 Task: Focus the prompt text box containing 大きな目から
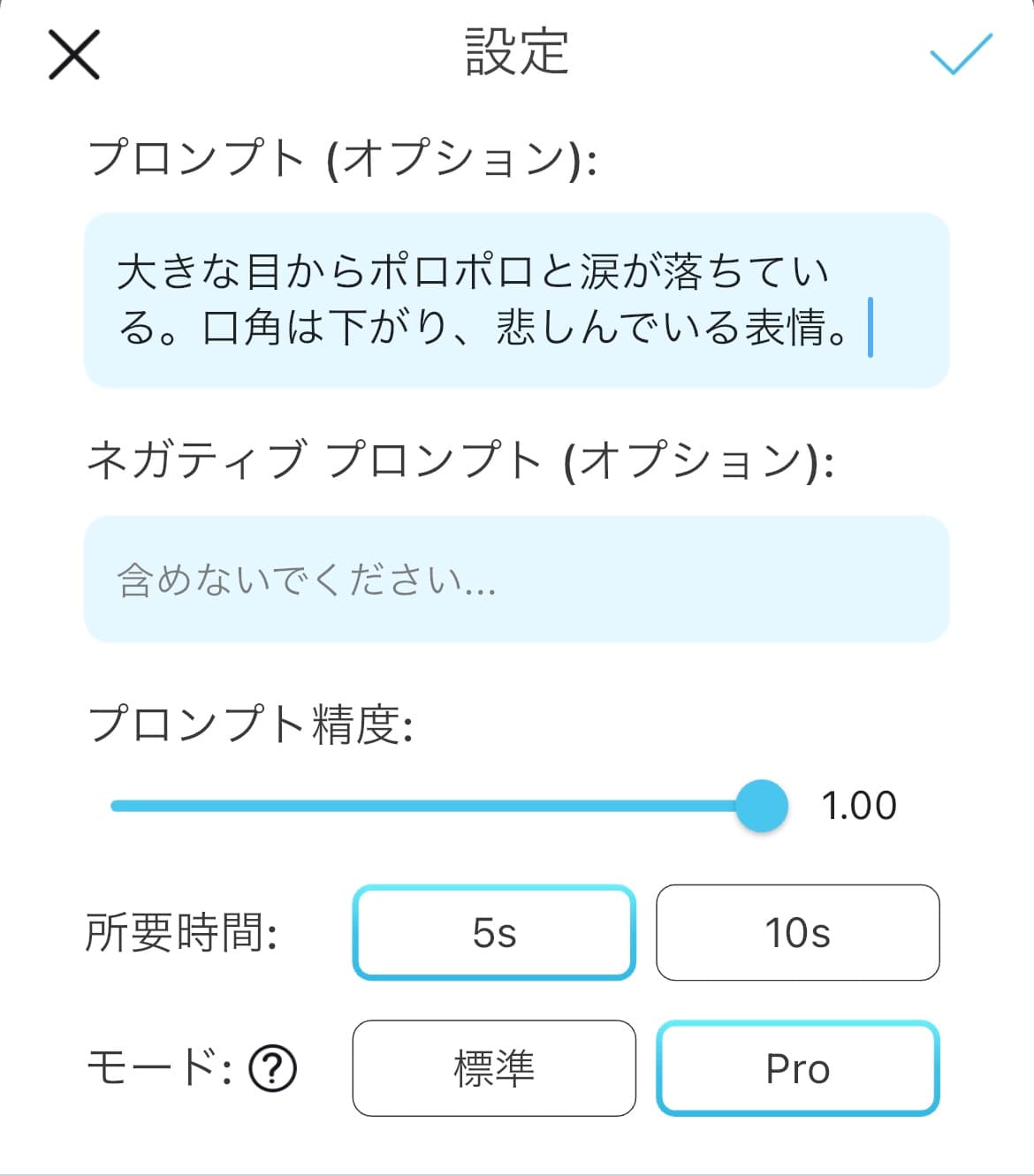(x=517, y=300)
